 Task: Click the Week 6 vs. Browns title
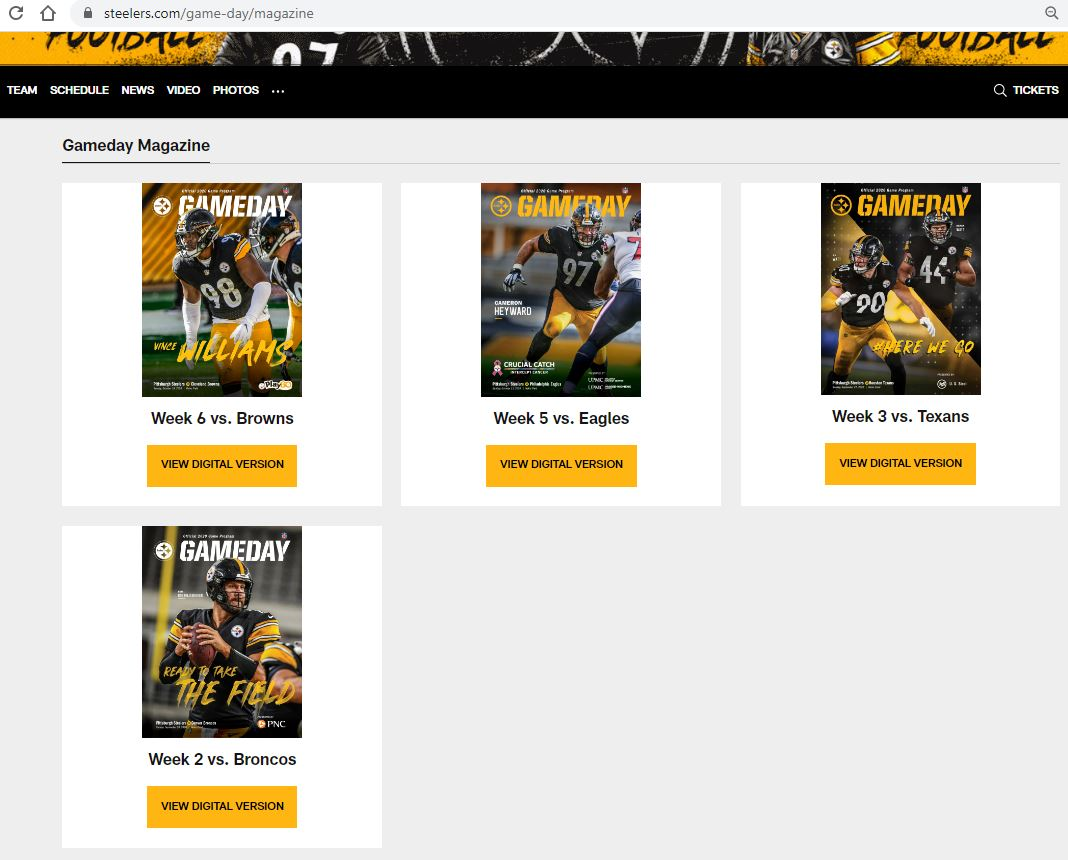point(222,418)
